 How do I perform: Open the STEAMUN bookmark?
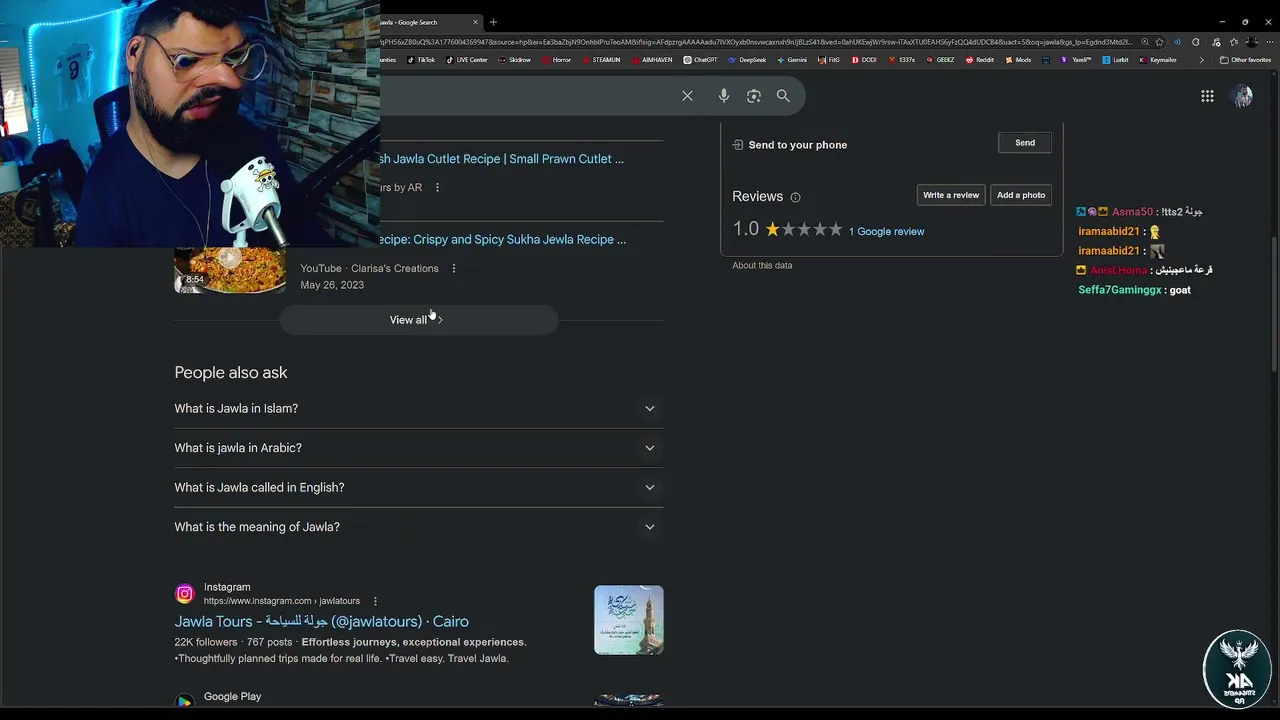pos(601,60)
